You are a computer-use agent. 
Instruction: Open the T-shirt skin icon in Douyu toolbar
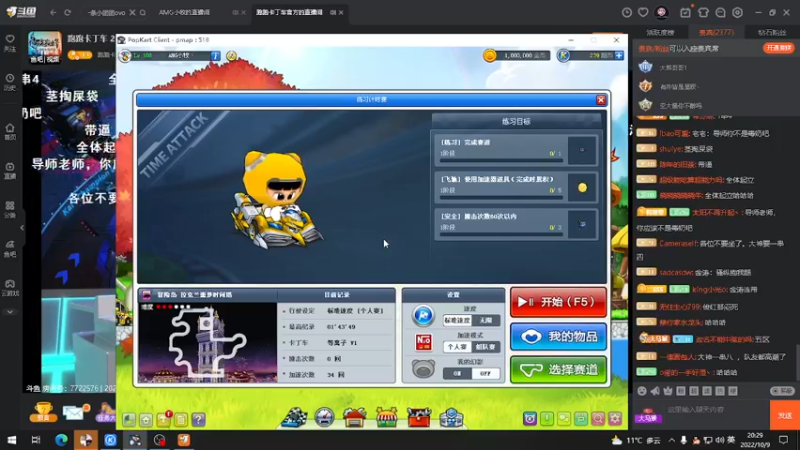(x=703, y=12)
